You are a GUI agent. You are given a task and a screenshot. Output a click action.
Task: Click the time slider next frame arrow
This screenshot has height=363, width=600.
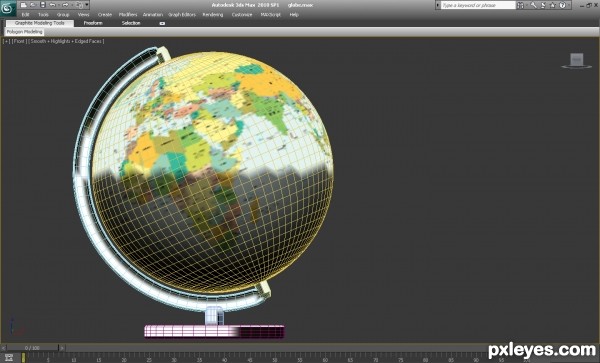click(x=62, y=348)
